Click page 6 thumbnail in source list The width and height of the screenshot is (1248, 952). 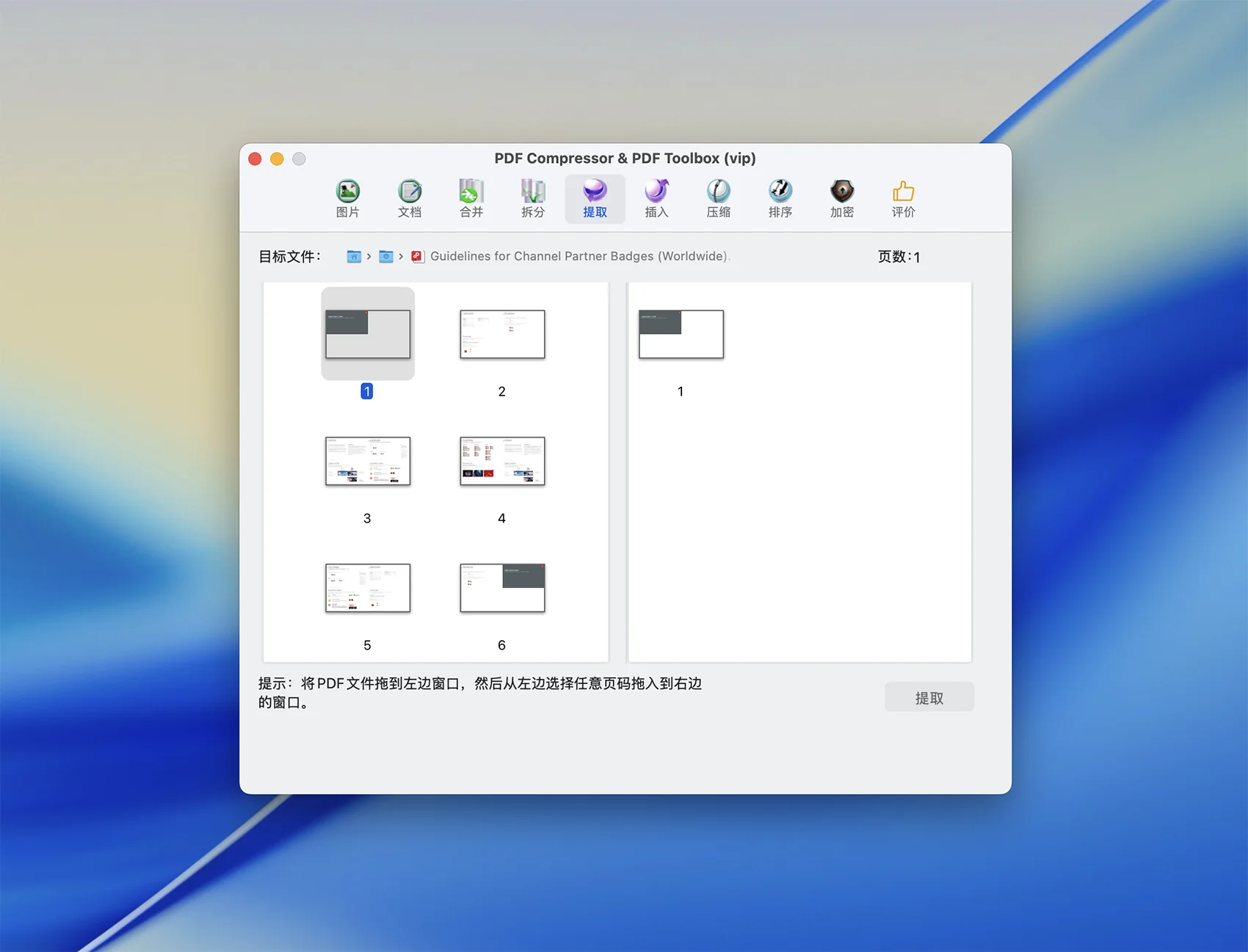point(502,588)
